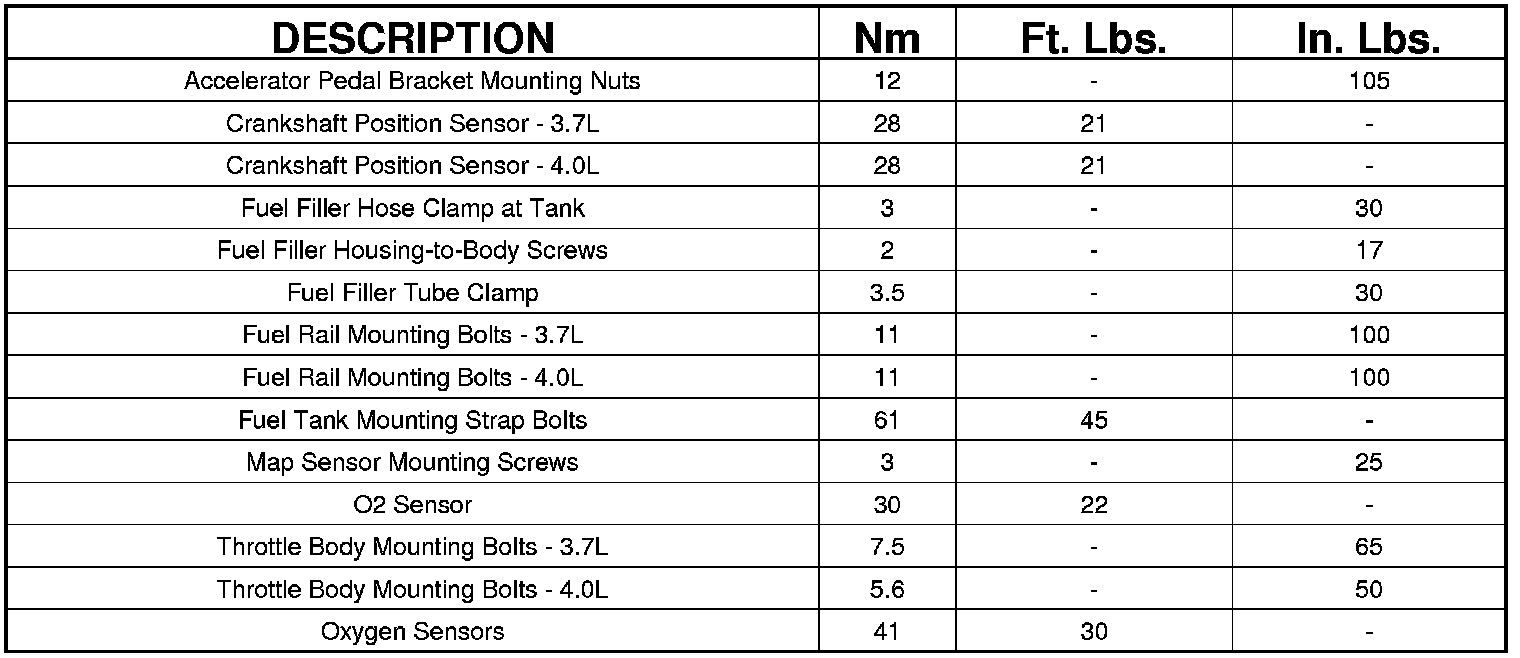Screen dimensions: 1520x658
Task: Click Crankshaft Position Sensor - 4.0L cell
Action: pos(412,166)
